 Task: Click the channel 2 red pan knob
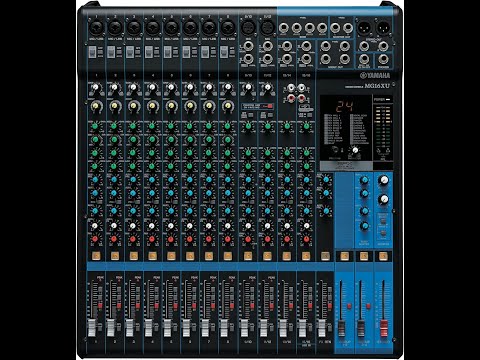click(114, 239)
